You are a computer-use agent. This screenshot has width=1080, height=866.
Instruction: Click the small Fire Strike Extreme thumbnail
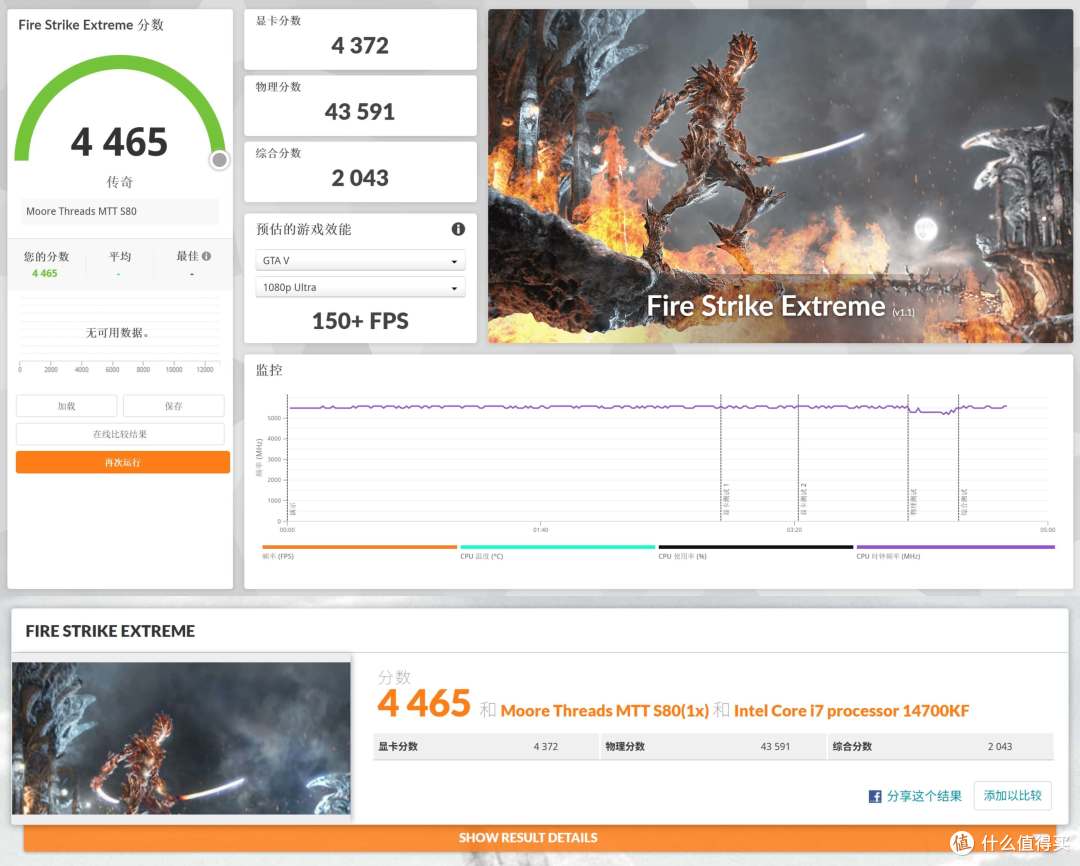(x=181, y=738)
